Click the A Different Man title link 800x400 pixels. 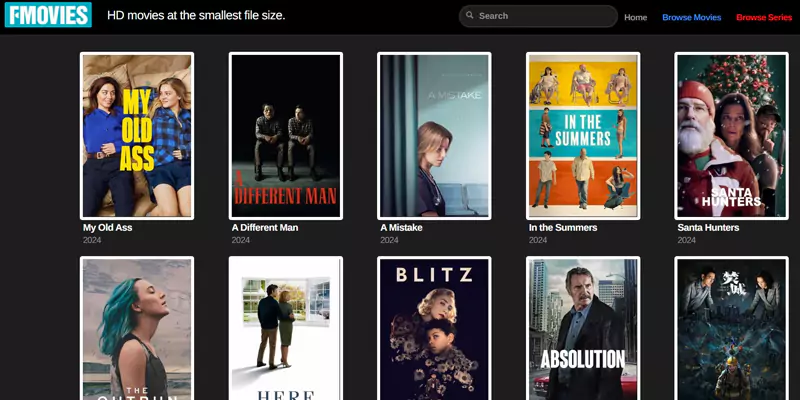[265, 228]
